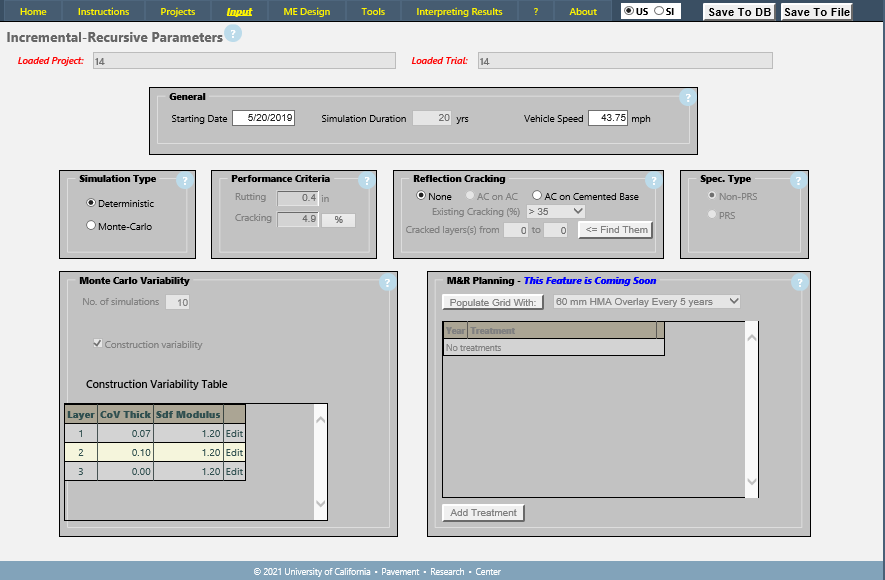Viewport: 885px width, 580px height.
Task: Click Edit link for layer 2
Action: (234, 452)
